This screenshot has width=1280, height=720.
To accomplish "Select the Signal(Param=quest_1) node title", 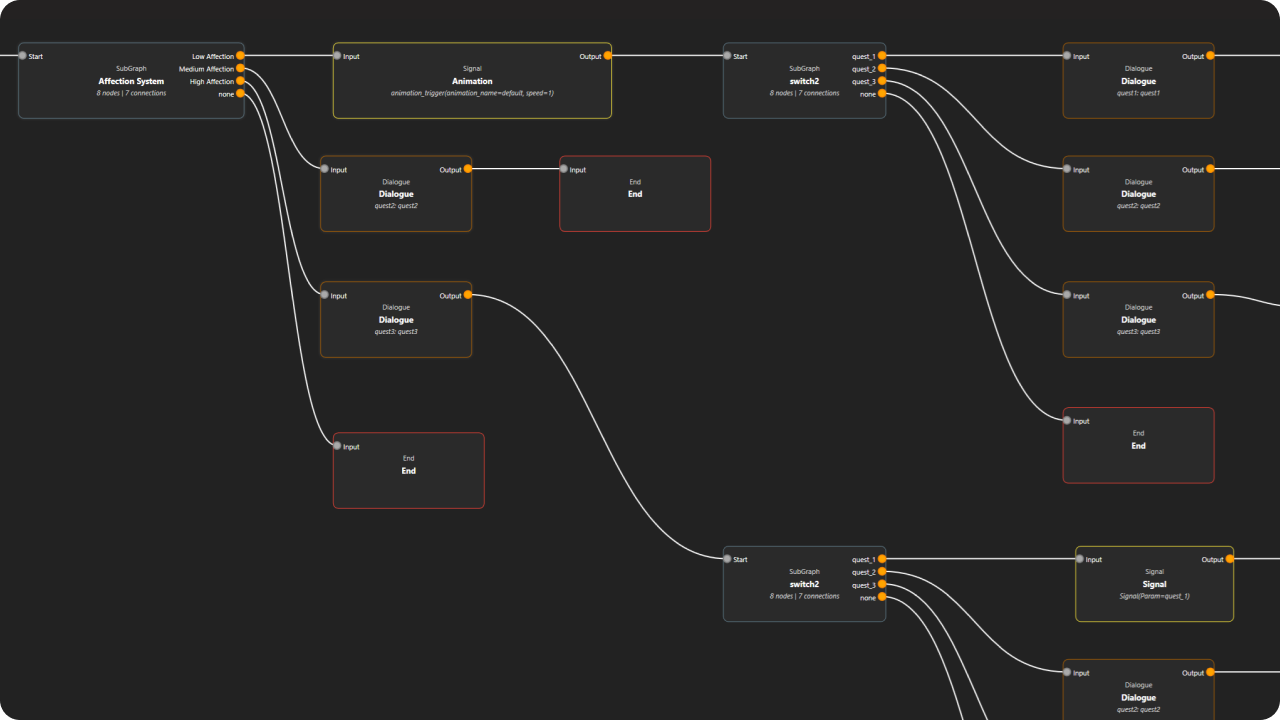I will point(1154,584).
